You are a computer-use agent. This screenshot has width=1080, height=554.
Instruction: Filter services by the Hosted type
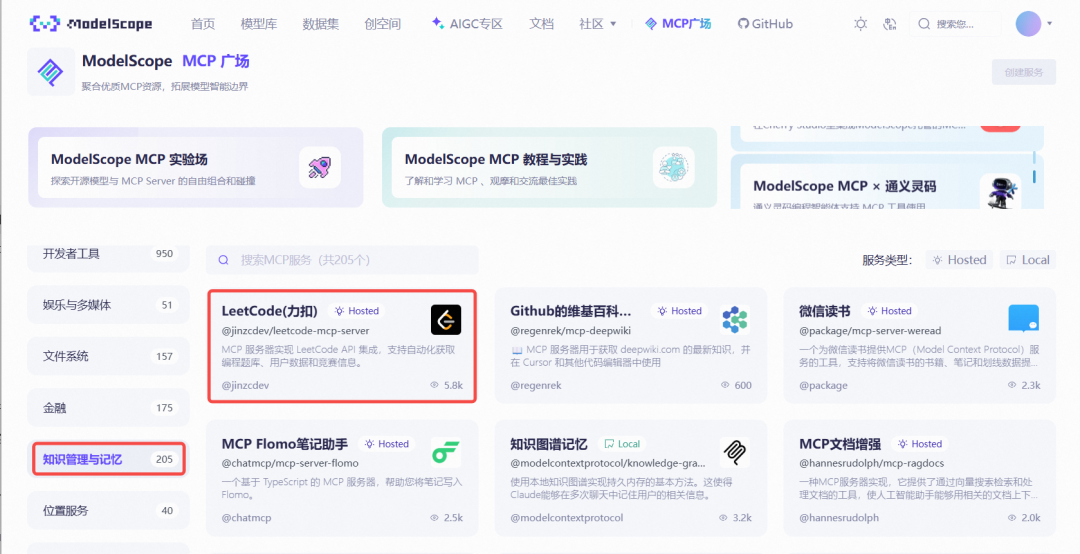click(959, 260)
